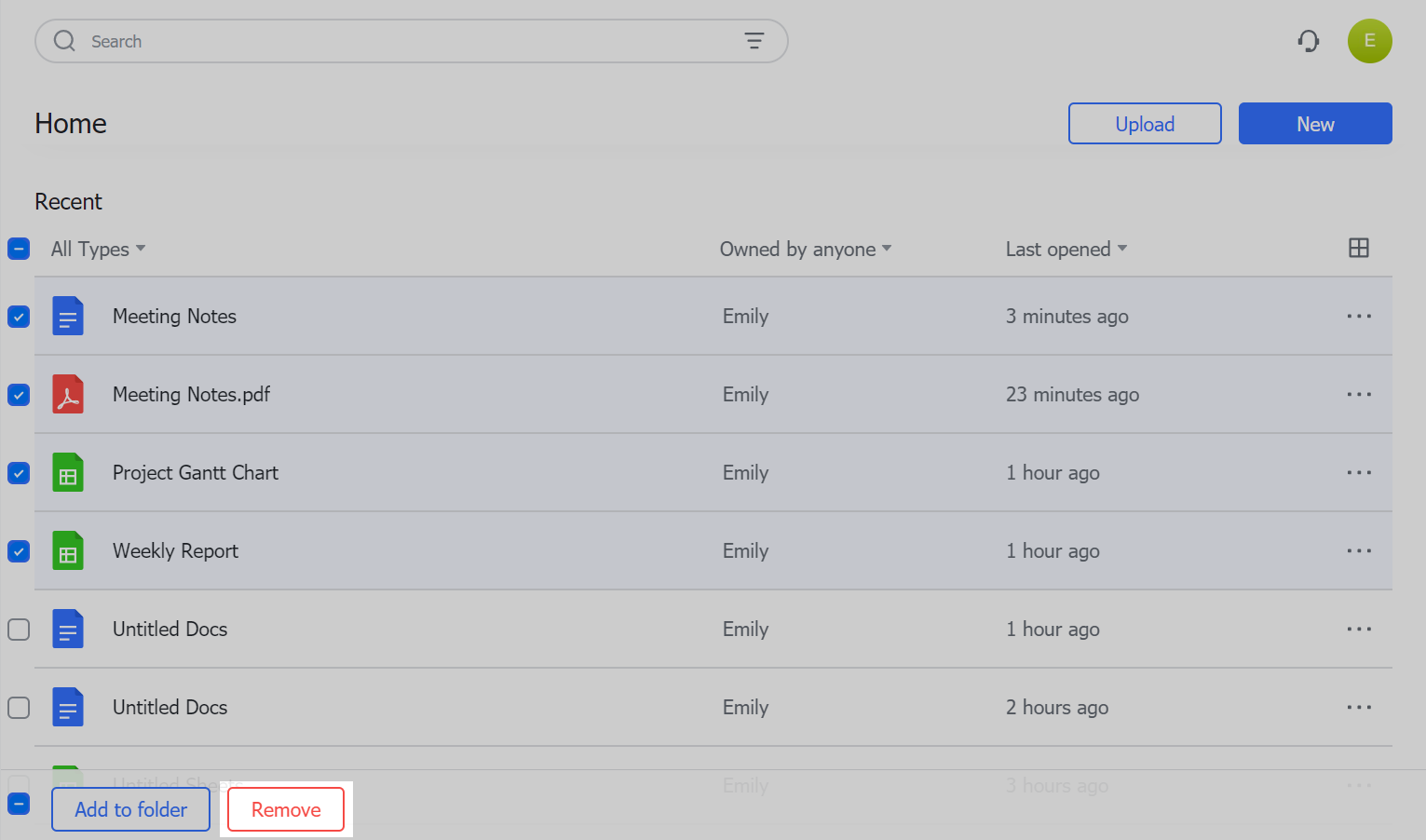Click the 23 minutes ago timestamp
This screenshot has width=1426, height=840.
click(1072, 394)
